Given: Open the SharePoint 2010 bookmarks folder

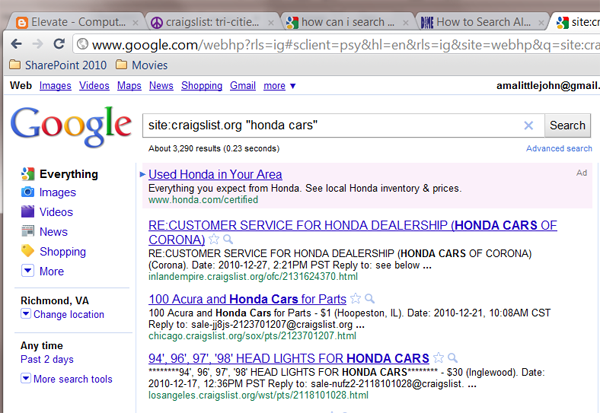Looking at the screenshot, I should 58,65.
